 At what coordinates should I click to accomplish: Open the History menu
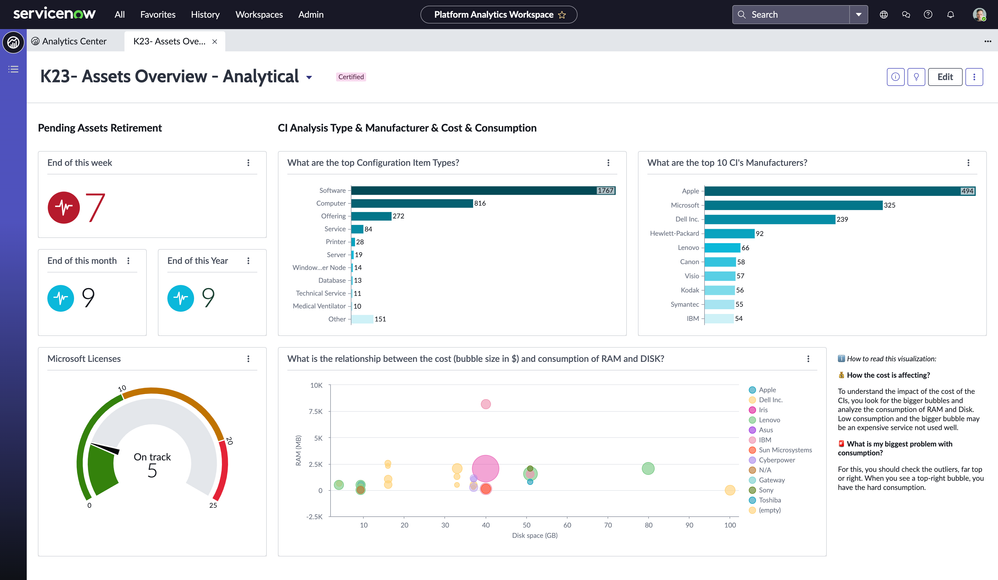click(205, 15)
